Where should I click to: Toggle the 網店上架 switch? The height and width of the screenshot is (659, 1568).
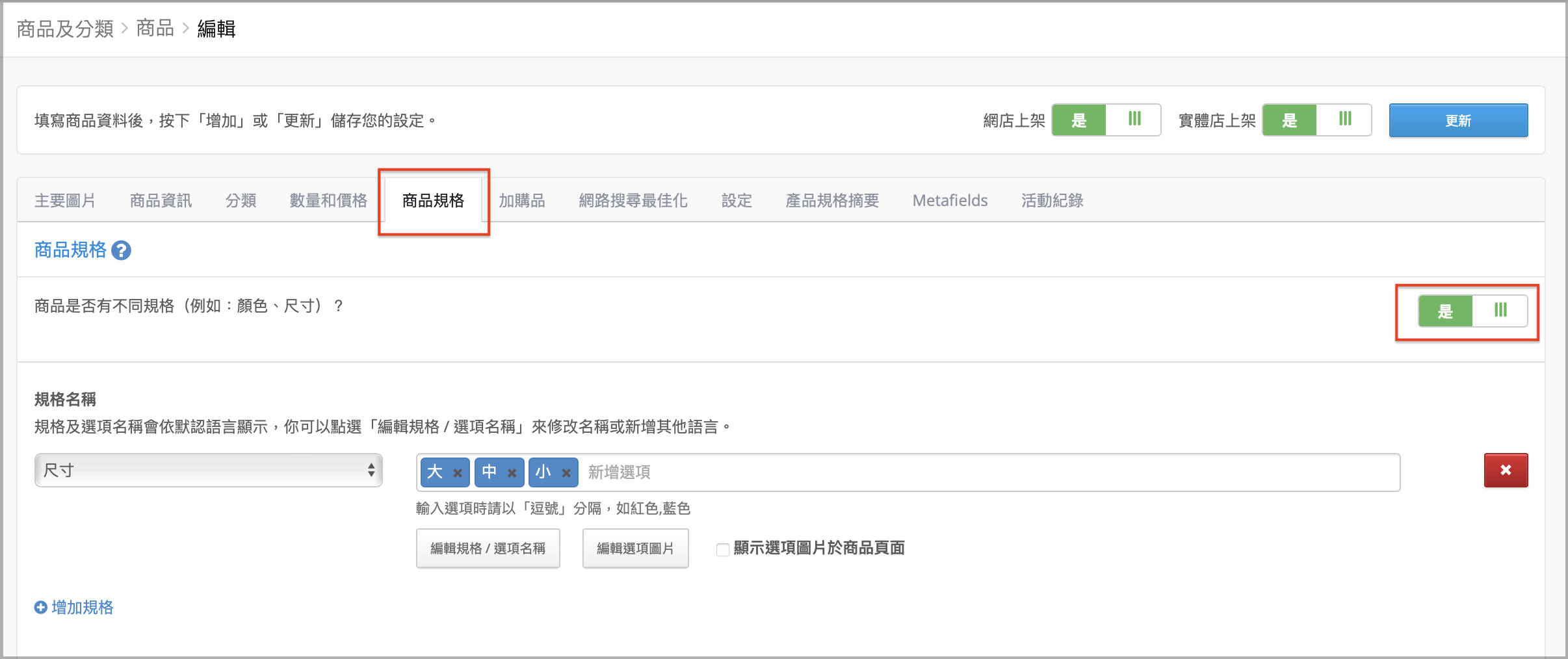coord(1106,120)
